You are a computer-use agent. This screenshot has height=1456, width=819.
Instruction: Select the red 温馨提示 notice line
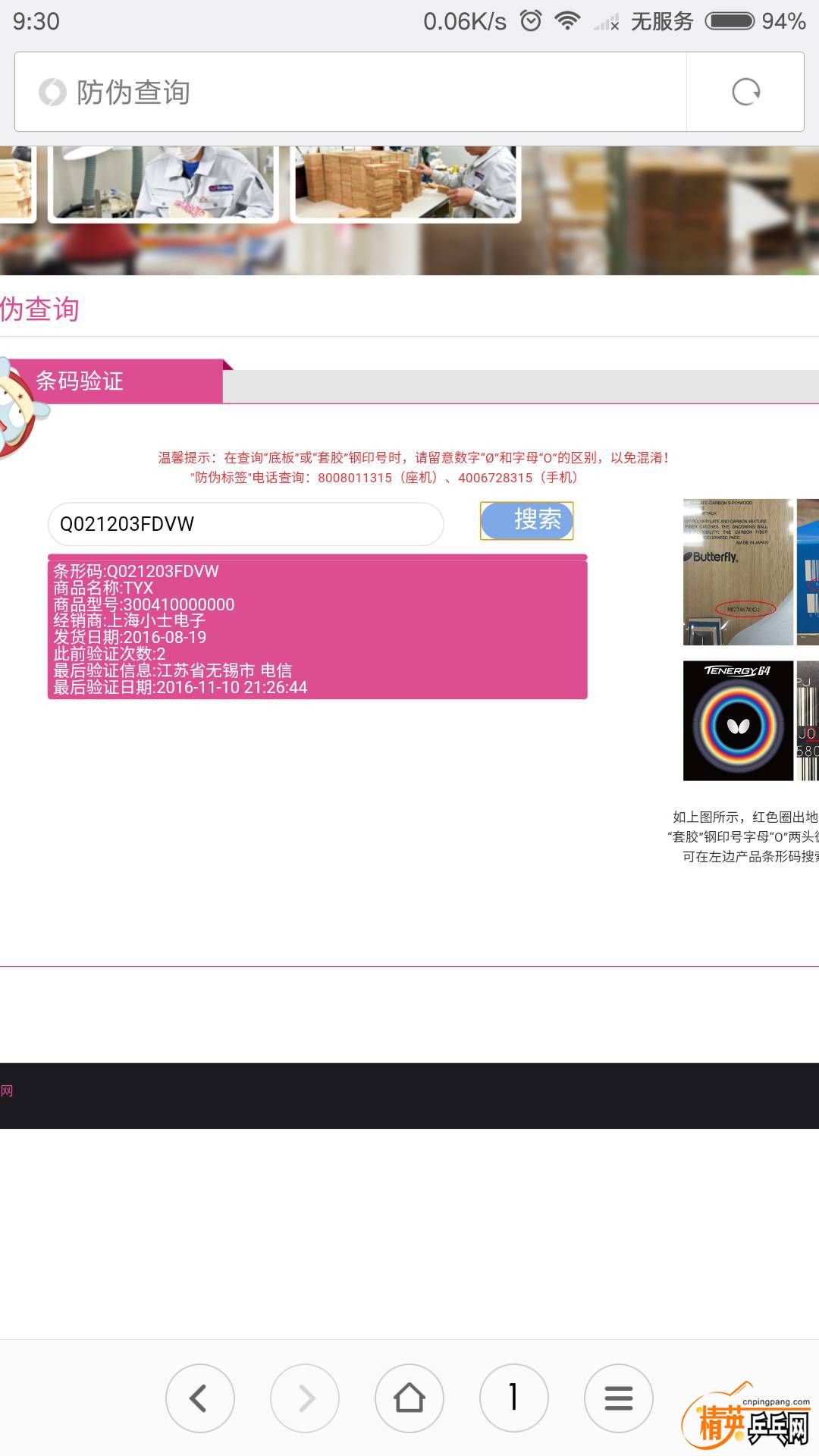413,457
